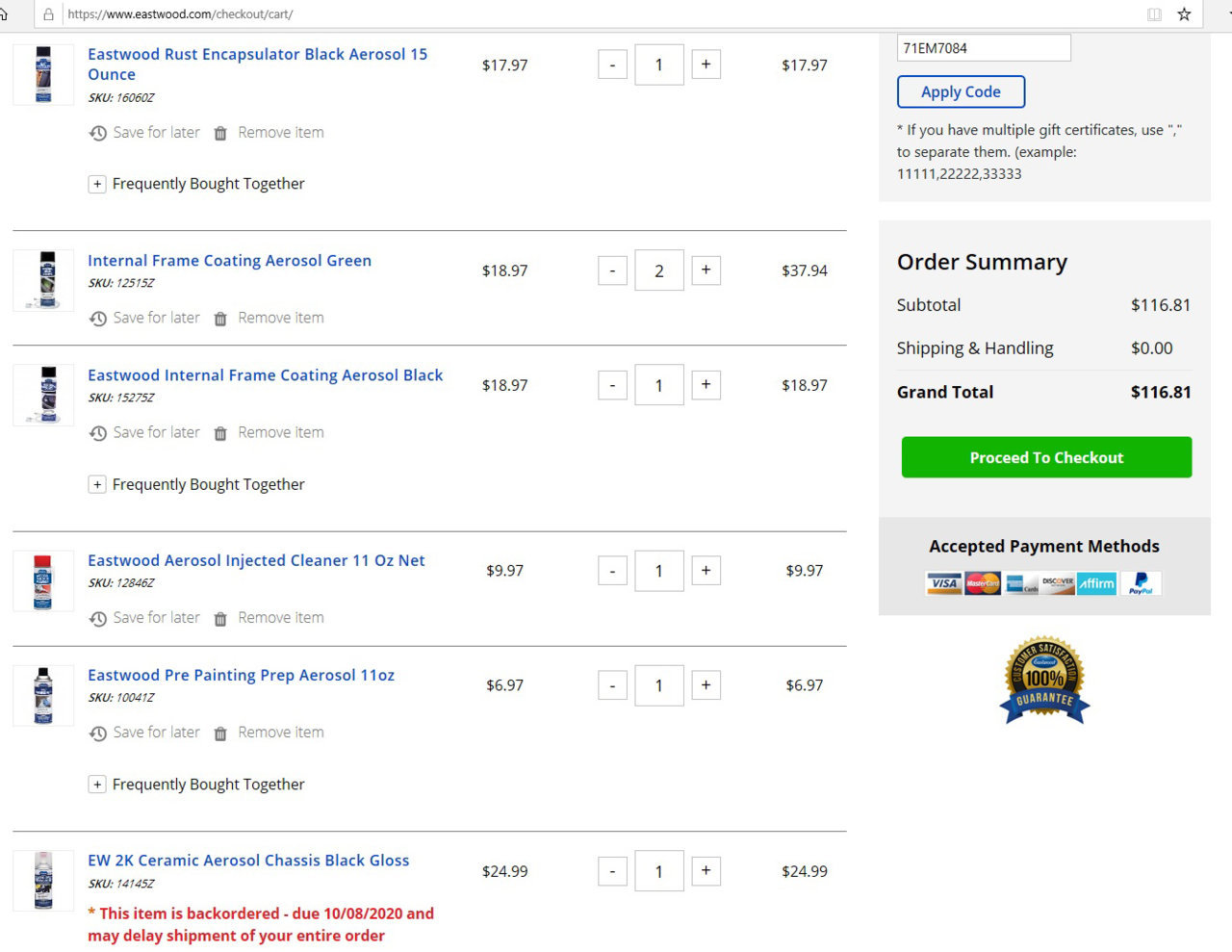
Task: Open Eastwood Internal Frame Coating Aerosol Black
Action: 265,375
